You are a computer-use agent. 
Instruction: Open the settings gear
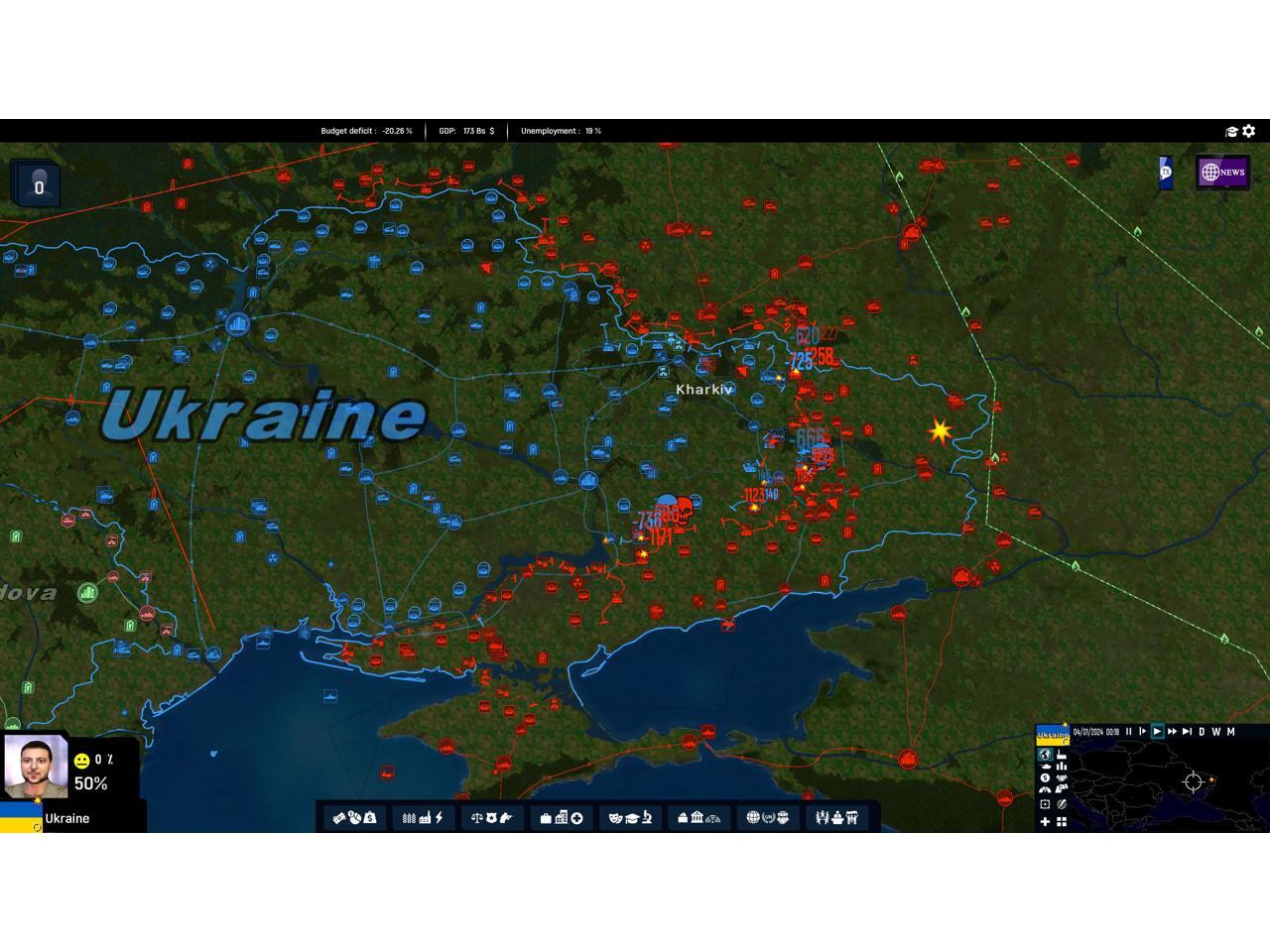coord(1249,131)
